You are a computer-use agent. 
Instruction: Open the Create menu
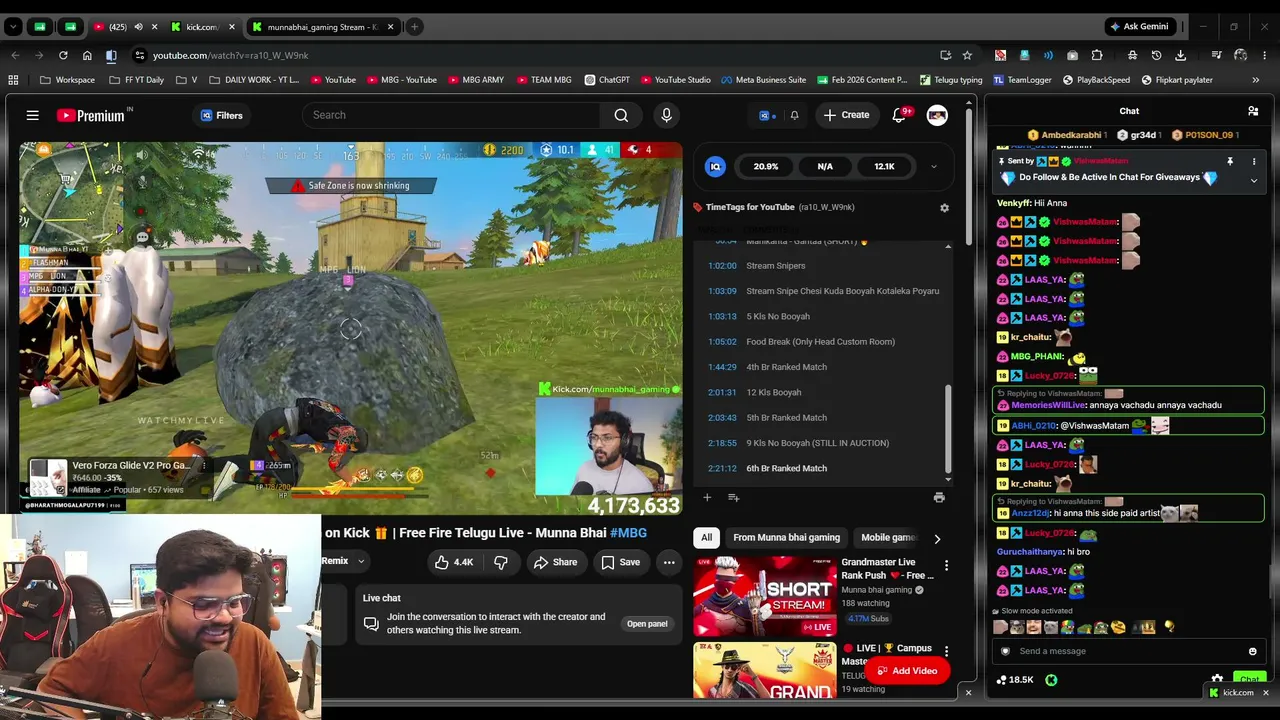tap(846, 115)
